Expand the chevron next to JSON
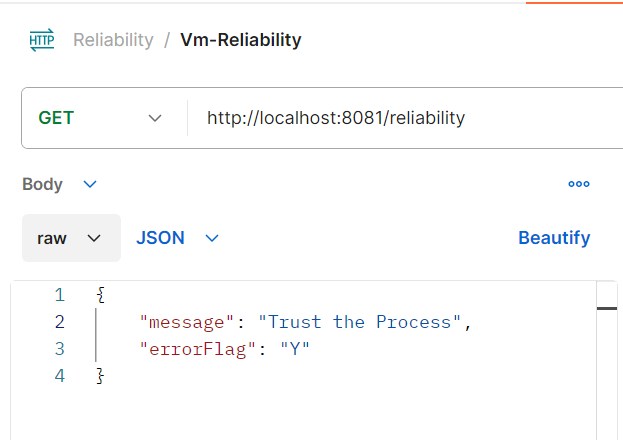This screenshot has width=623, height=440. (211, 238)
